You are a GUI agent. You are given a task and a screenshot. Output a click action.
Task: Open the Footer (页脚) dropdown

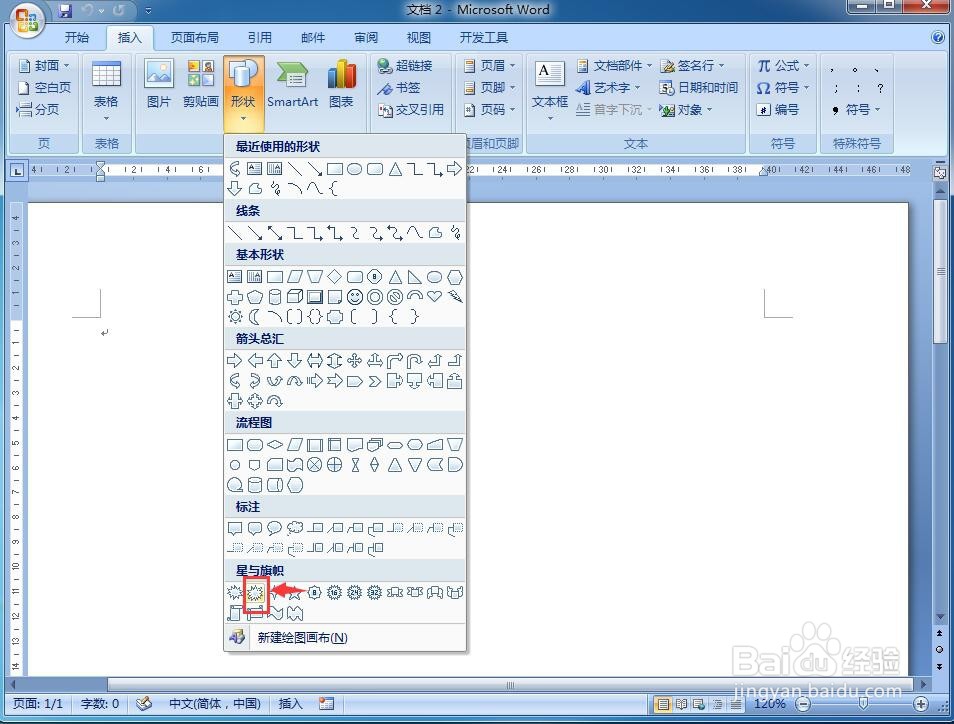pyautogui.click(x=490, y=88)
